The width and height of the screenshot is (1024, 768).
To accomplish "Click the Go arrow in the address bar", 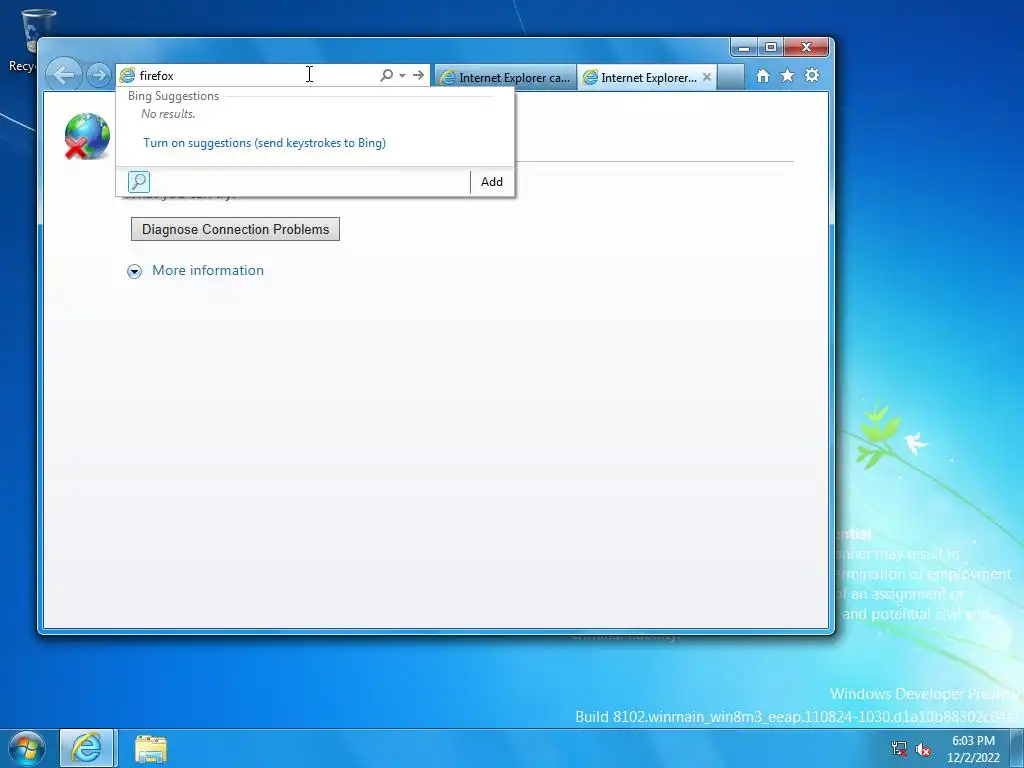I will [419, 75].
